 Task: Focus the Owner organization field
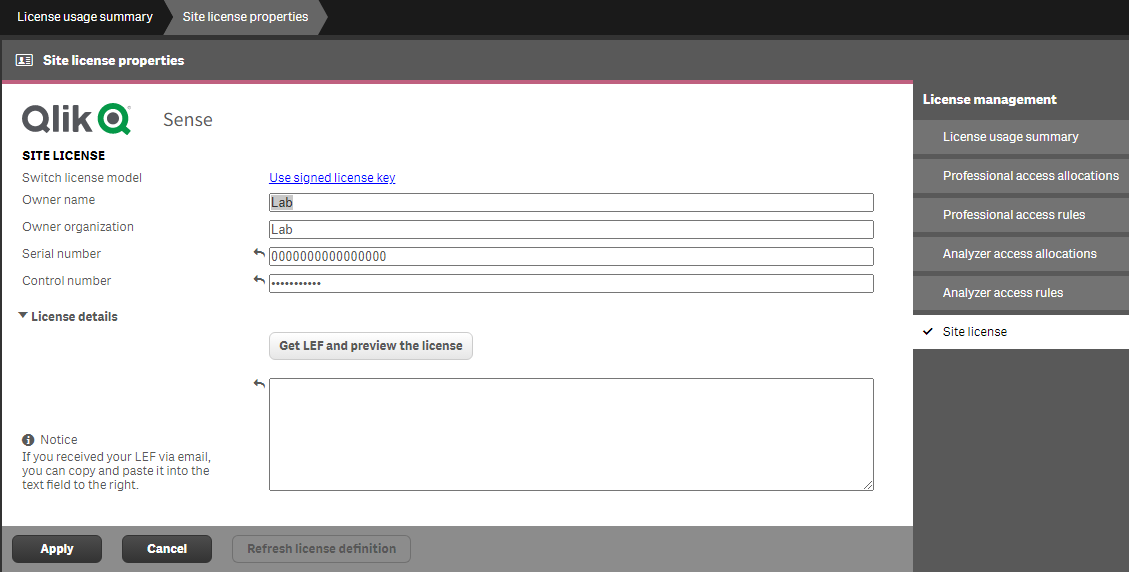click(571, 229)
